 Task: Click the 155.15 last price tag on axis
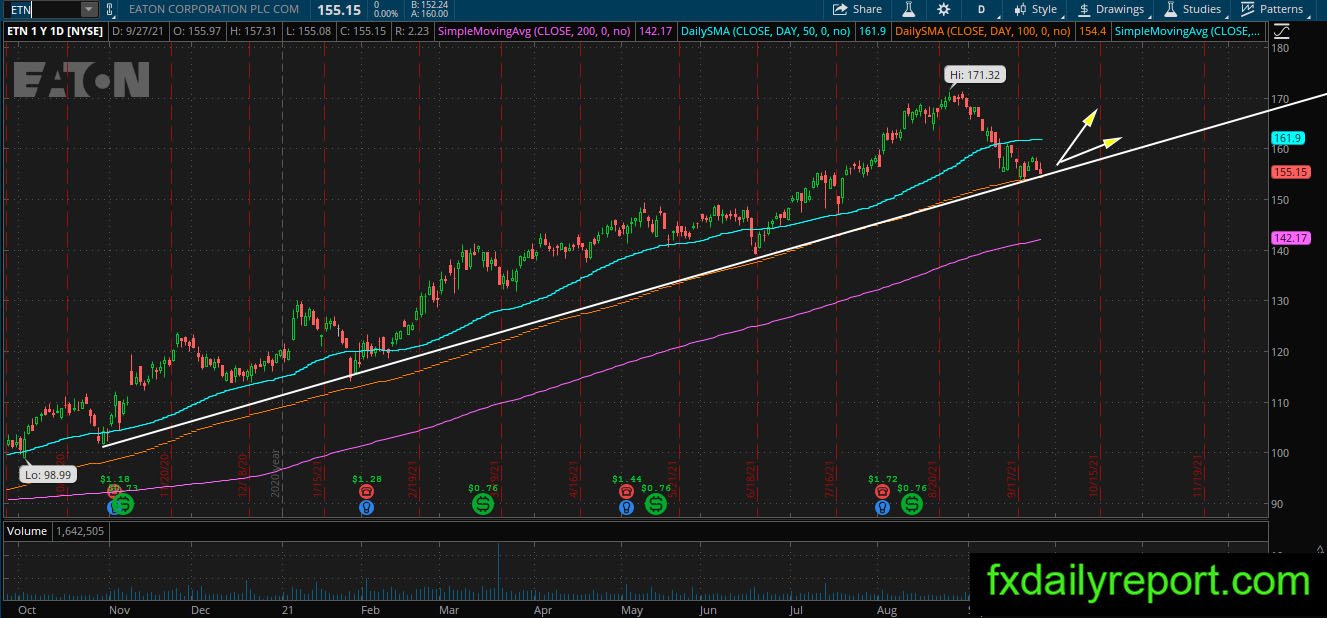pyautogui.click(x=1290, y=172)
